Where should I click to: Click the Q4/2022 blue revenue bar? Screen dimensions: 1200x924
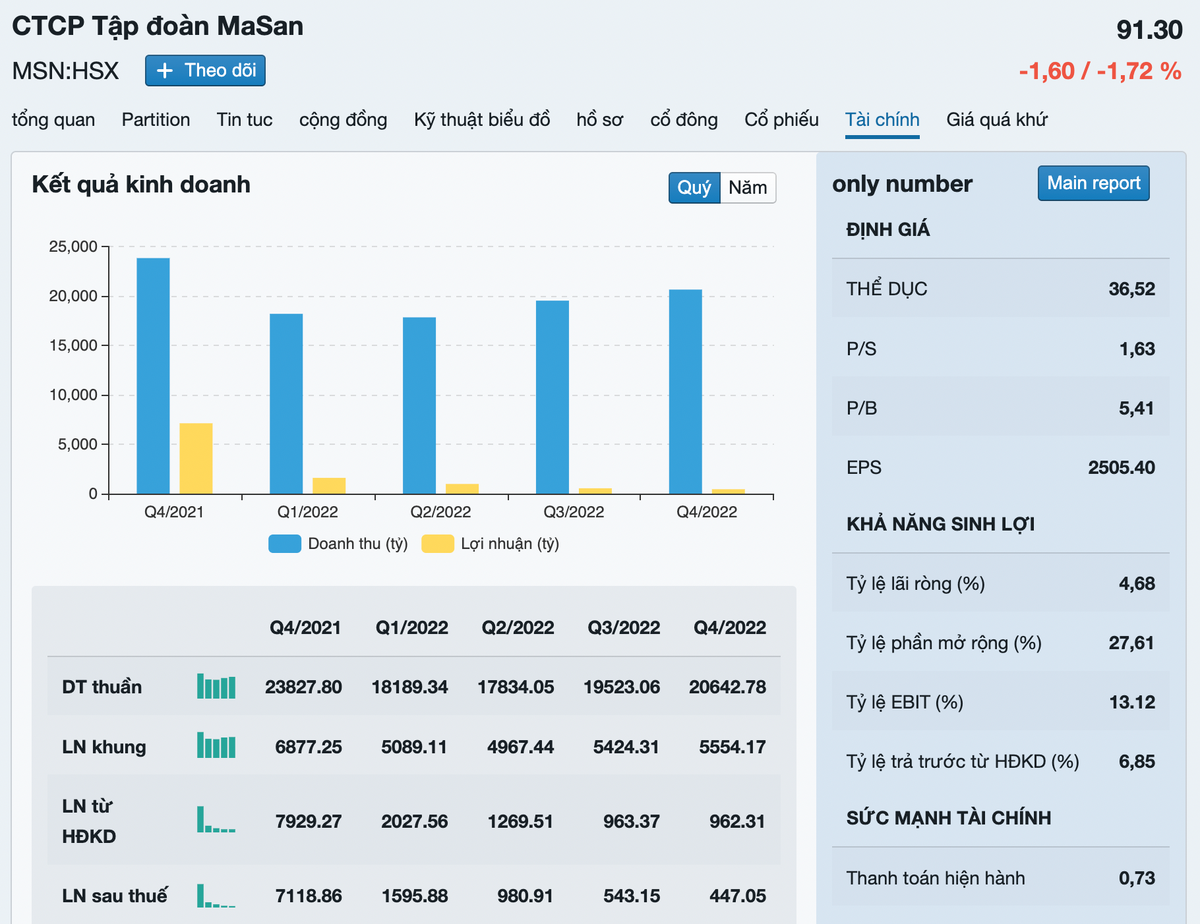pyautogui.click(x=685, y=392)
